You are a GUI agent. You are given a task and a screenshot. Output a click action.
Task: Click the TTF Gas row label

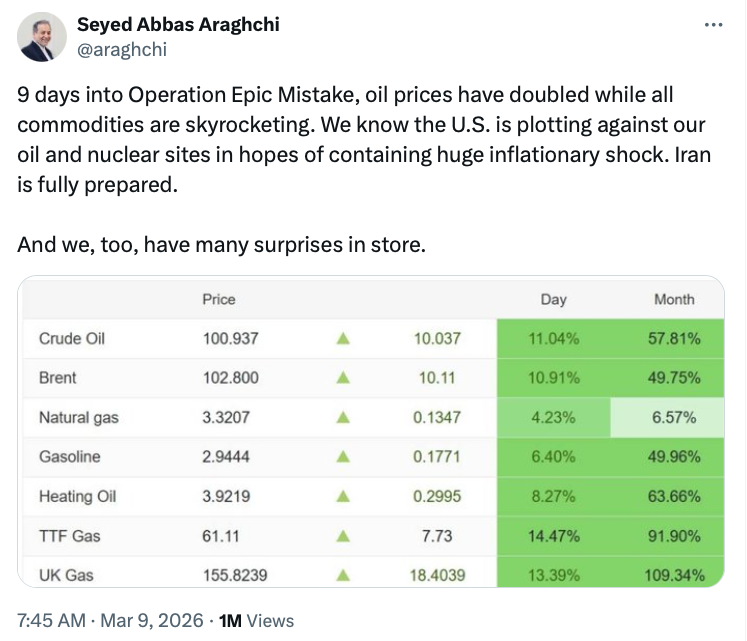pos(70,536)
